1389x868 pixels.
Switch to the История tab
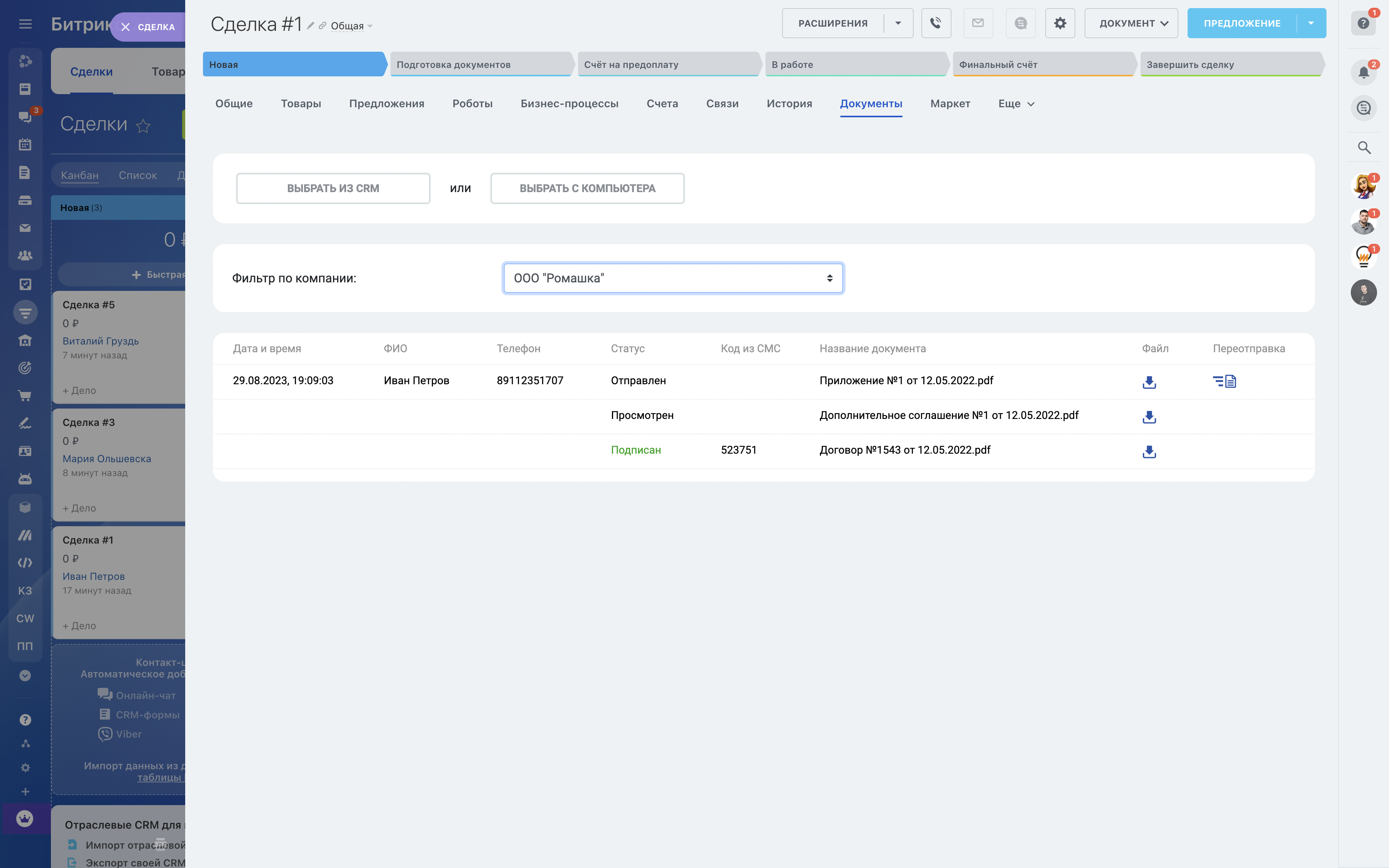[x=789, y=104]
